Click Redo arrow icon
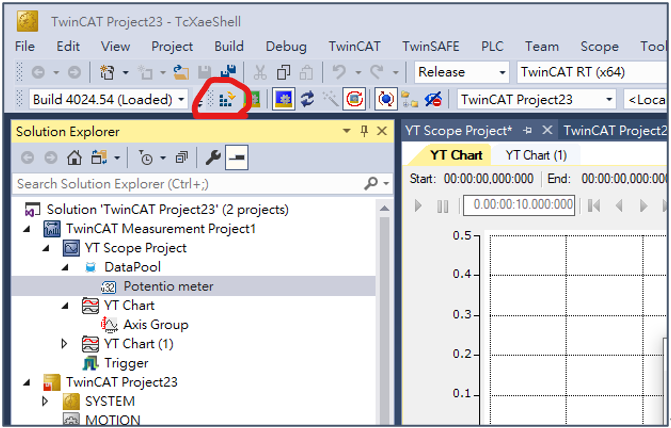This screenshot has height=428, width=671. tap(377, 72)
